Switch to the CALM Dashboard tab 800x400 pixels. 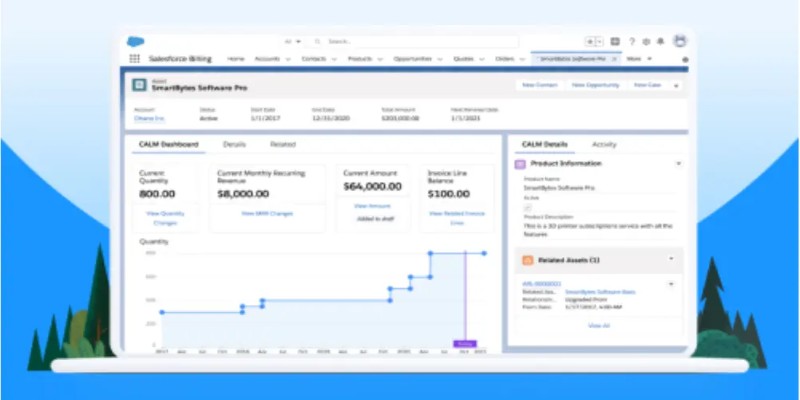168,144
